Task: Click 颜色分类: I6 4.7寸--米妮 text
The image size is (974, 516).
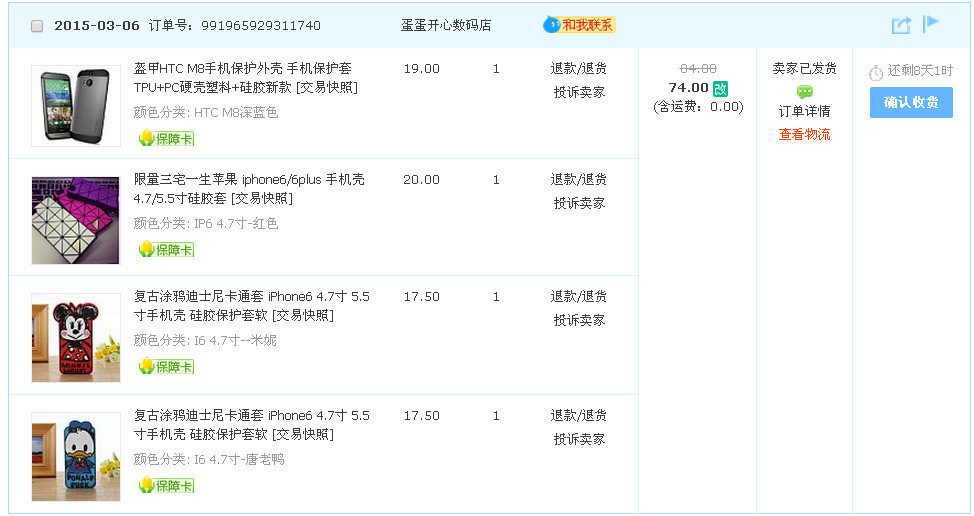Action: [205, 340]
